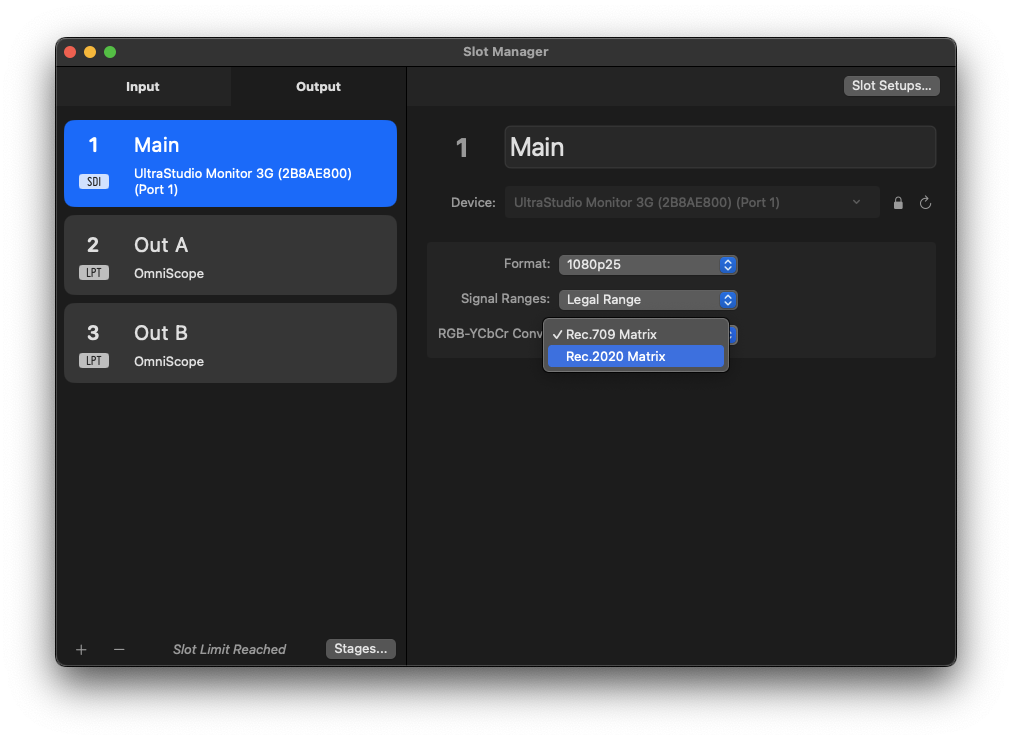Select slot 3 Out B in list
Screen dimensions: 1012x740
[x=230, y=344]
